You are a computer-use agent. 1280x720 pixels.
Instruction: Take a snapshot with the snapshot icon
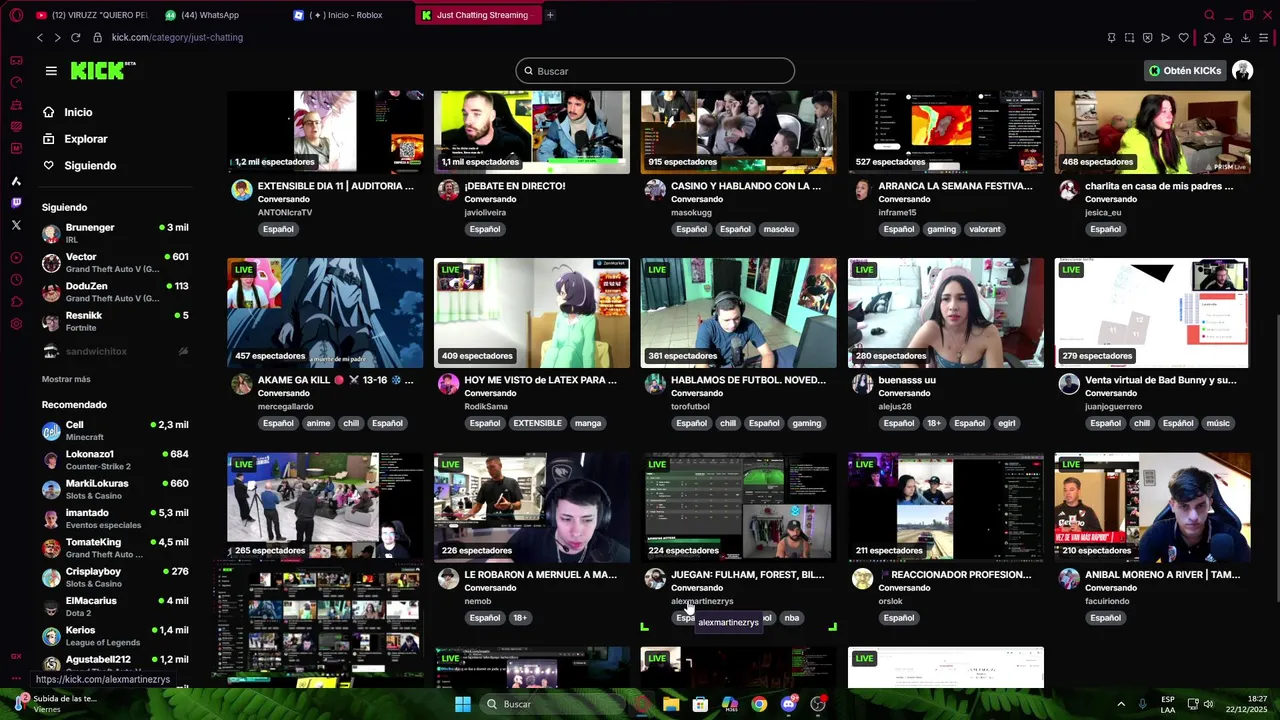1129,38
